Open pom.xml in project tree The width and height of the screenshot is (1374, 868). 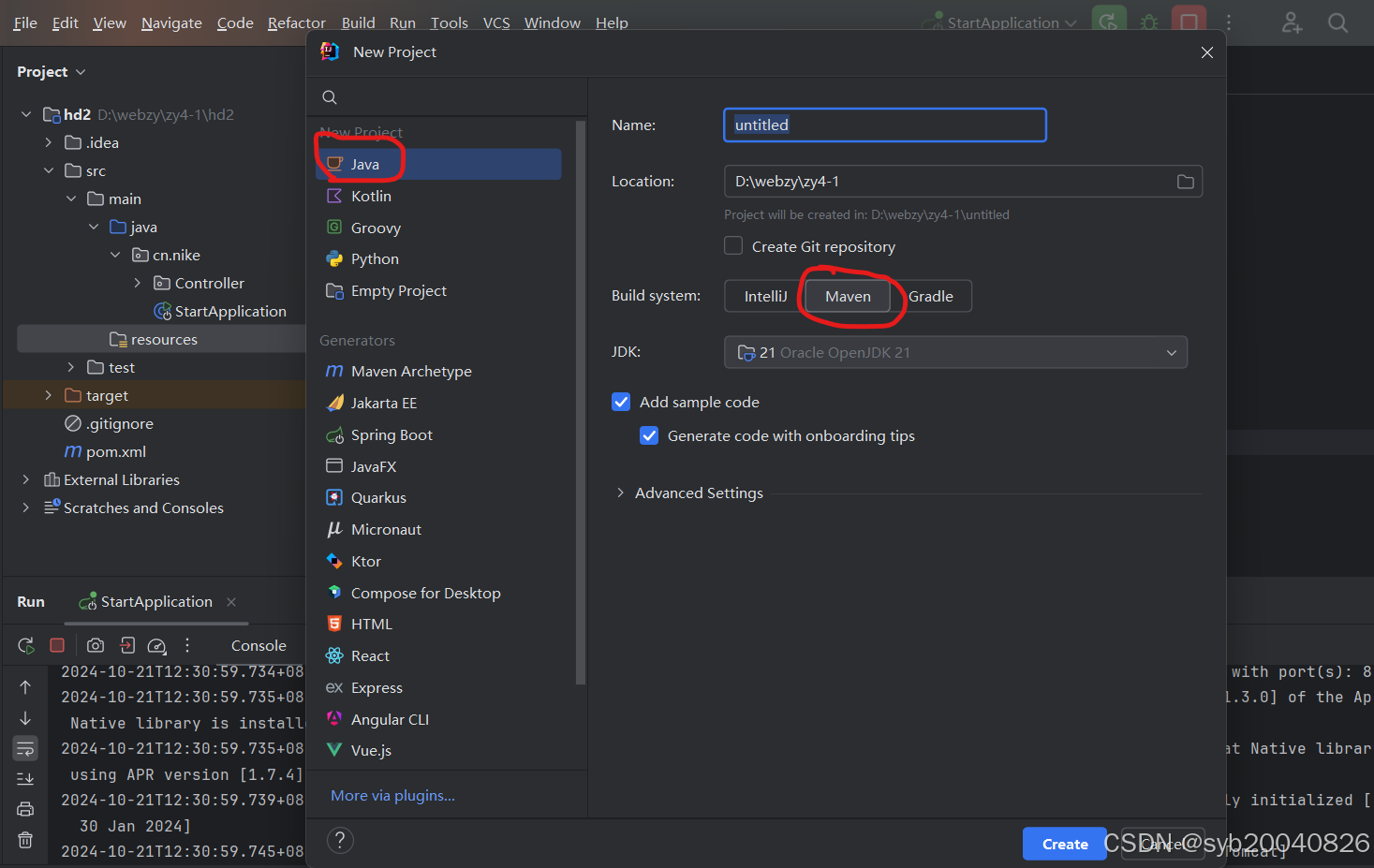116,451
